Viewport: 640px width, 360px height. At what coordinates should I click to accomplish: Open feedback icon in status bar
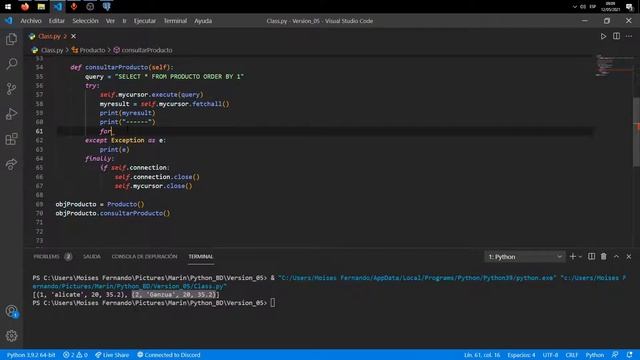[x=615, y=355]
